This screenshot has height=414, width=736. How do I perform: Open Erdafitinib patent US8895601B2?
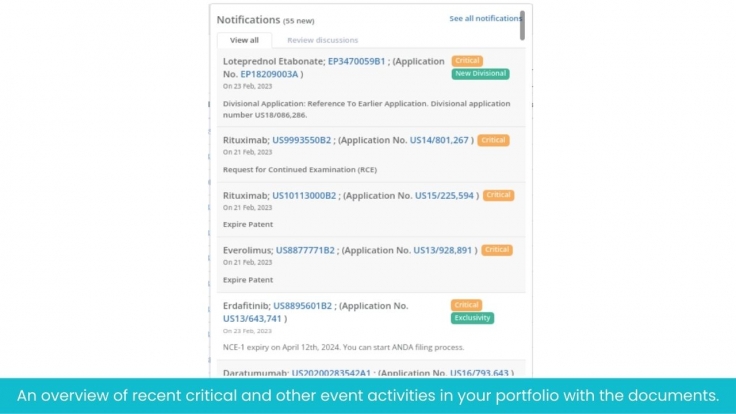[303, 305]
